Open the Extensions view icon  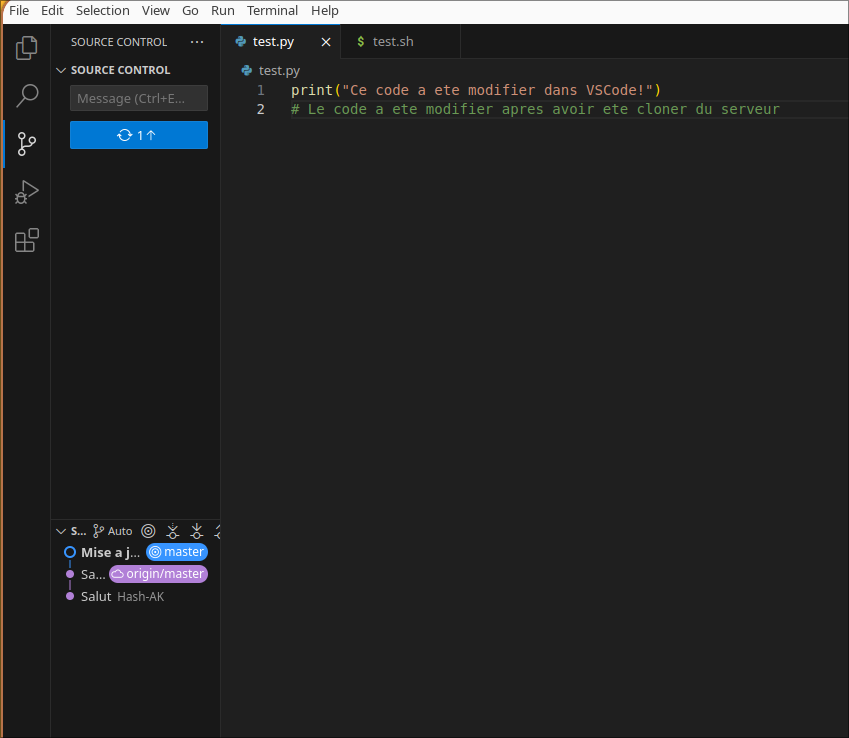[x=27, y=241]
